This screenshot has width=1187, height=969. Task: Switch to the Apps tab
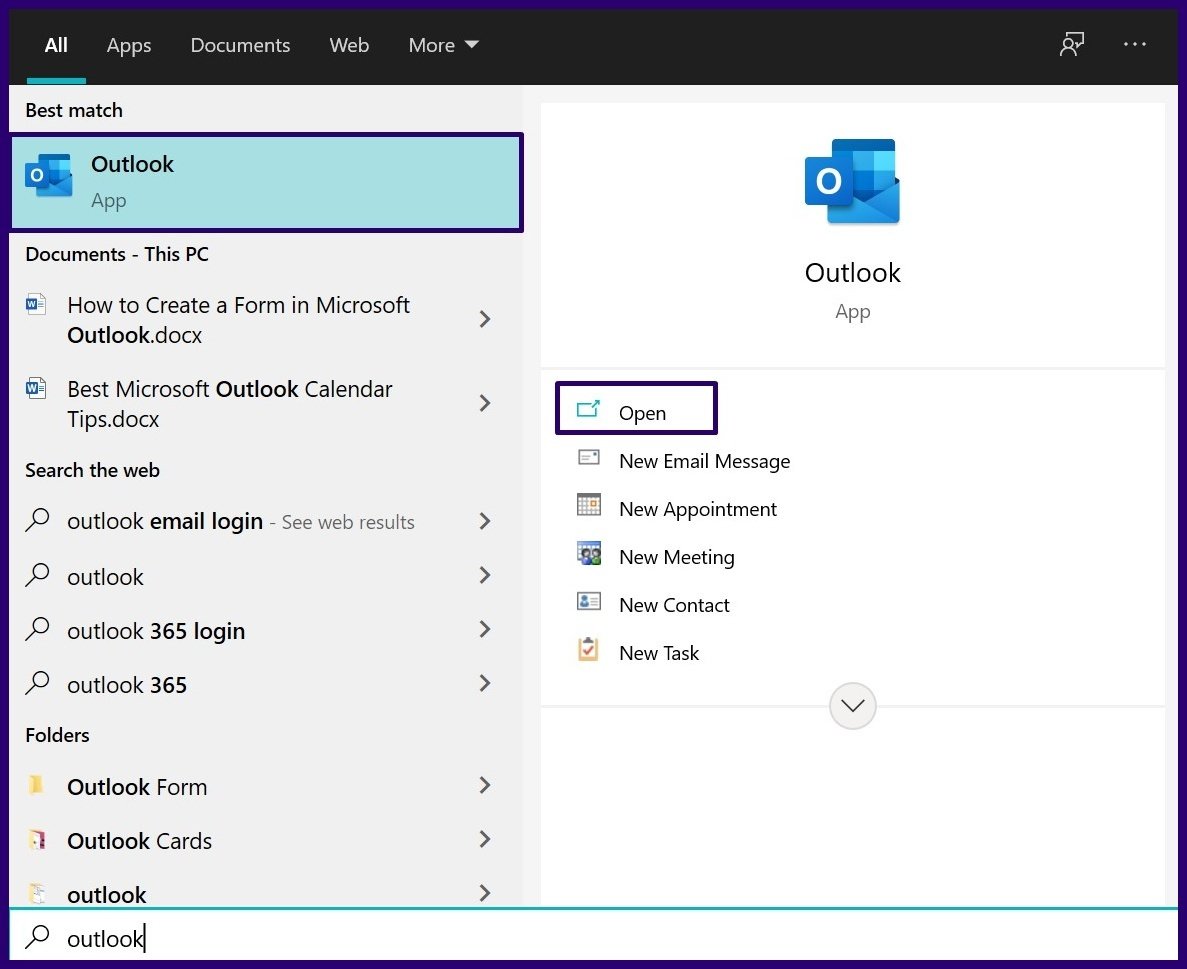point(128,45)
